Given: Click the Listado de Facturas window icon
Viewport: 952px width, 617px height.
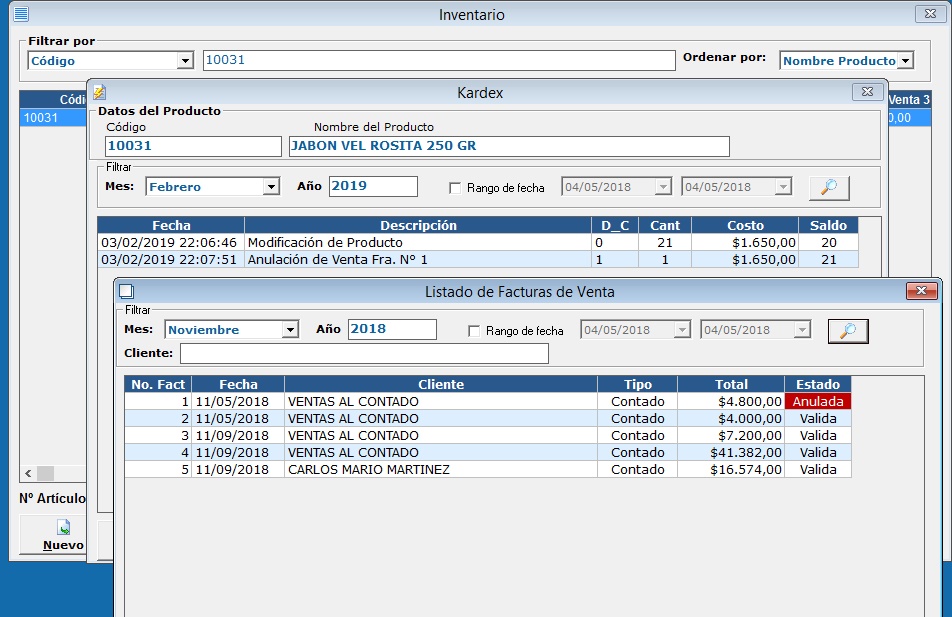Looking at the screenshot, I should click(126, 292).
